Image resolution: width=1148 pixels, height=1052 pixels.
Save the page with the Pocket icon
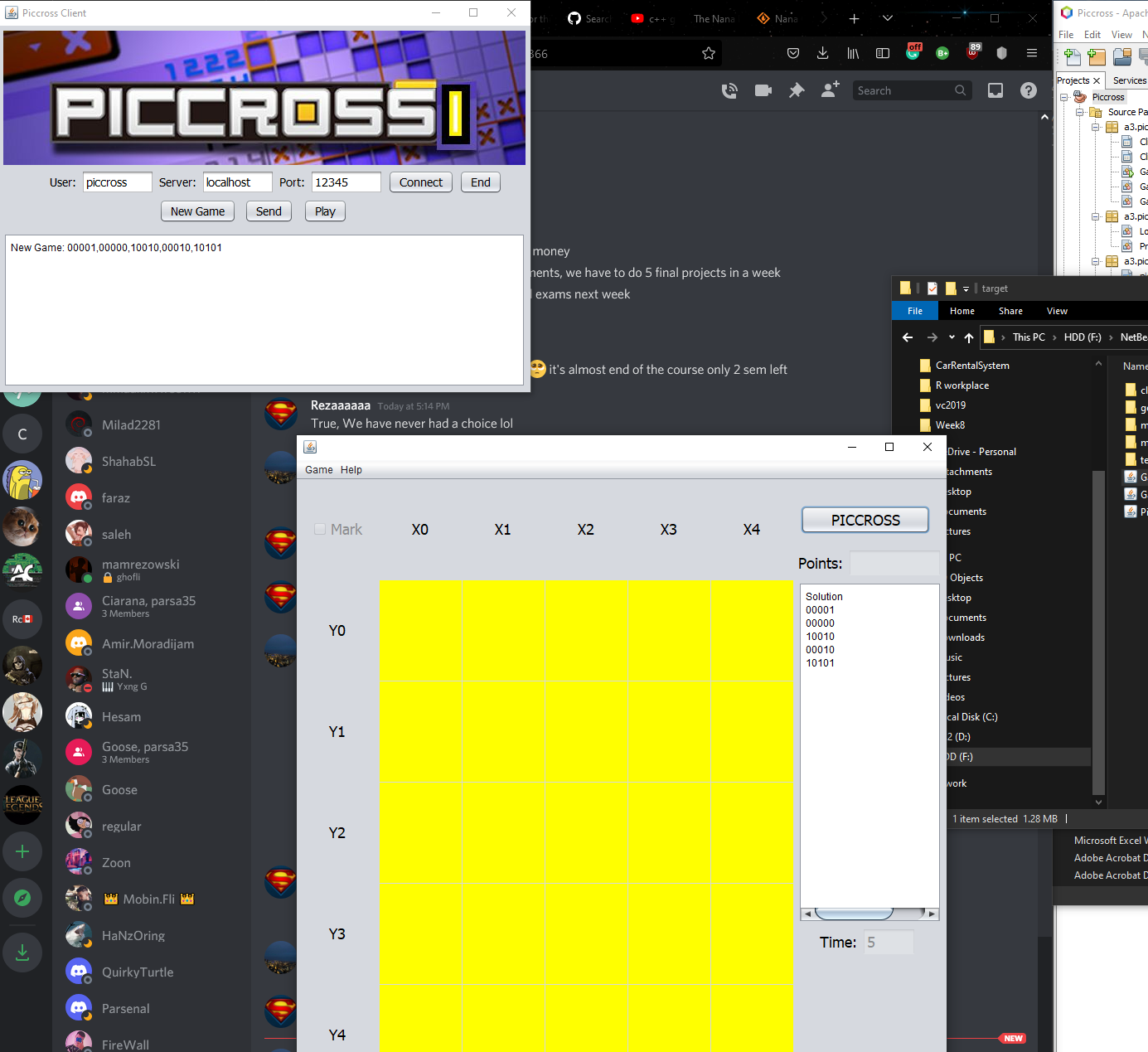click(793, 52)
